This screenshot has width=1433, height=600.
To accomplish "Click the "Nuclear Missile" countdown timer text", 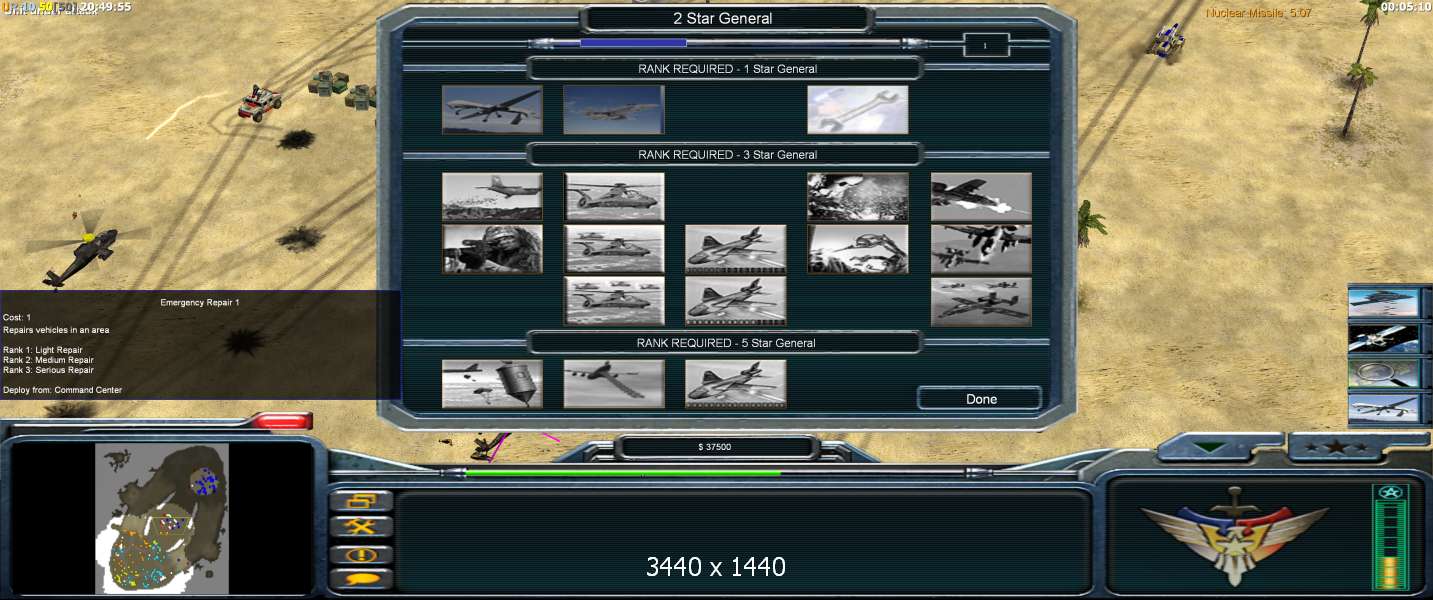I will click(x=1257, y=13).
